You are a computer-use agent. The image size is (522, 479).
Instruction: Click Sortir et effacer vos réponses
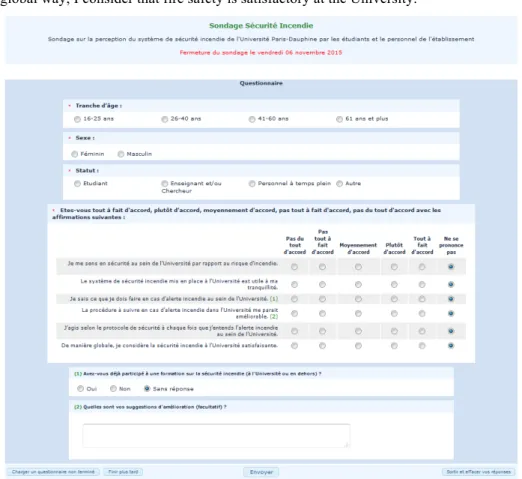(x=478, y=472)
